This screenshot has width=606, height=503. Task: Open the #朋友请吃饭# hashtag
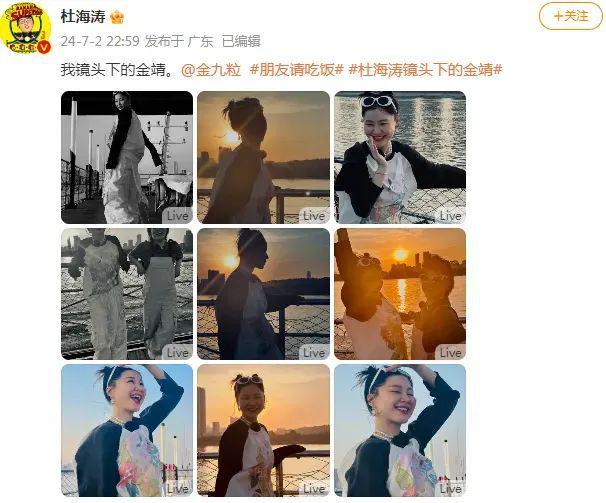click(x=297, y=70)
